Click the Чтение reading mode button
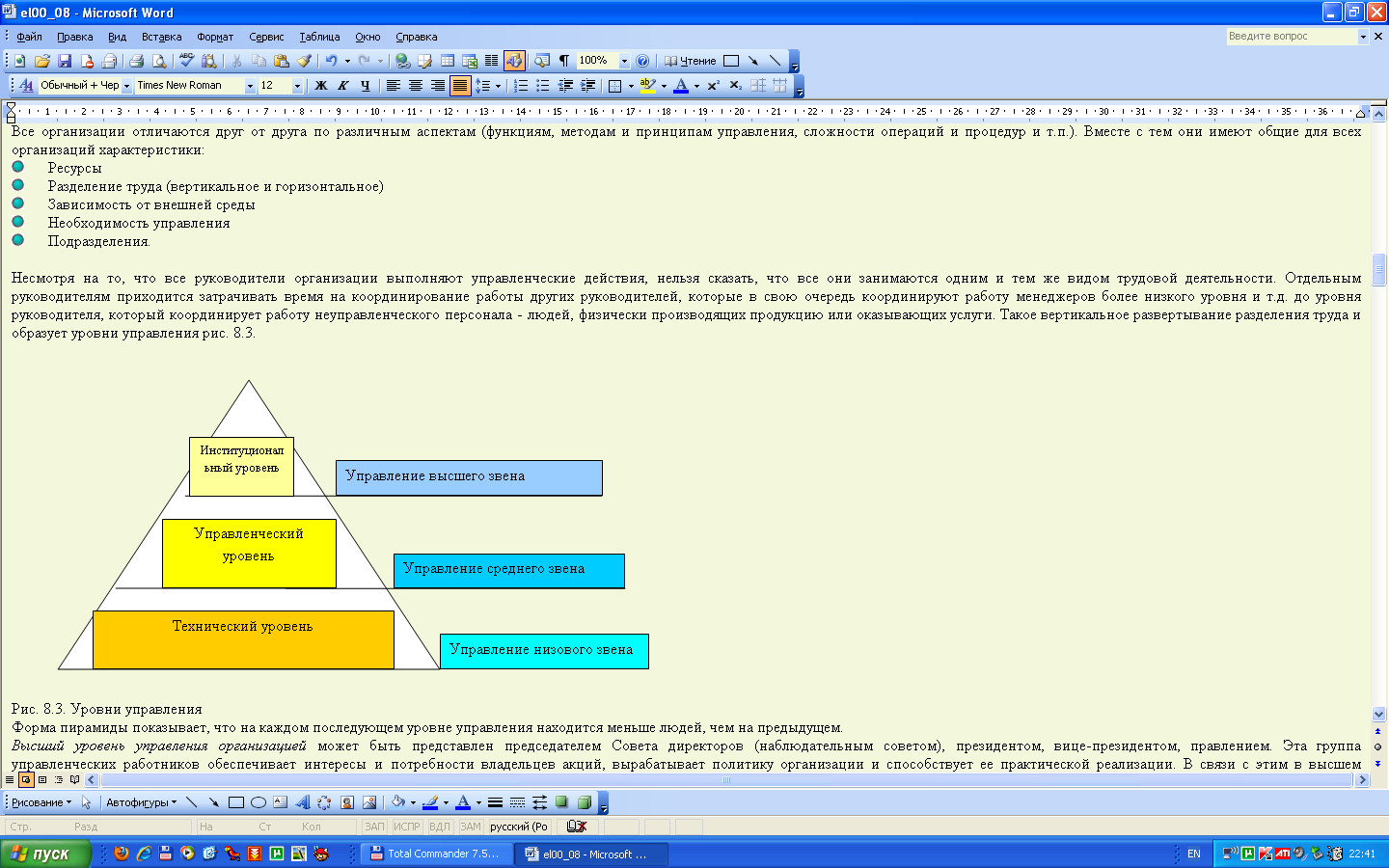1389x868 pixels. (690, 61)
